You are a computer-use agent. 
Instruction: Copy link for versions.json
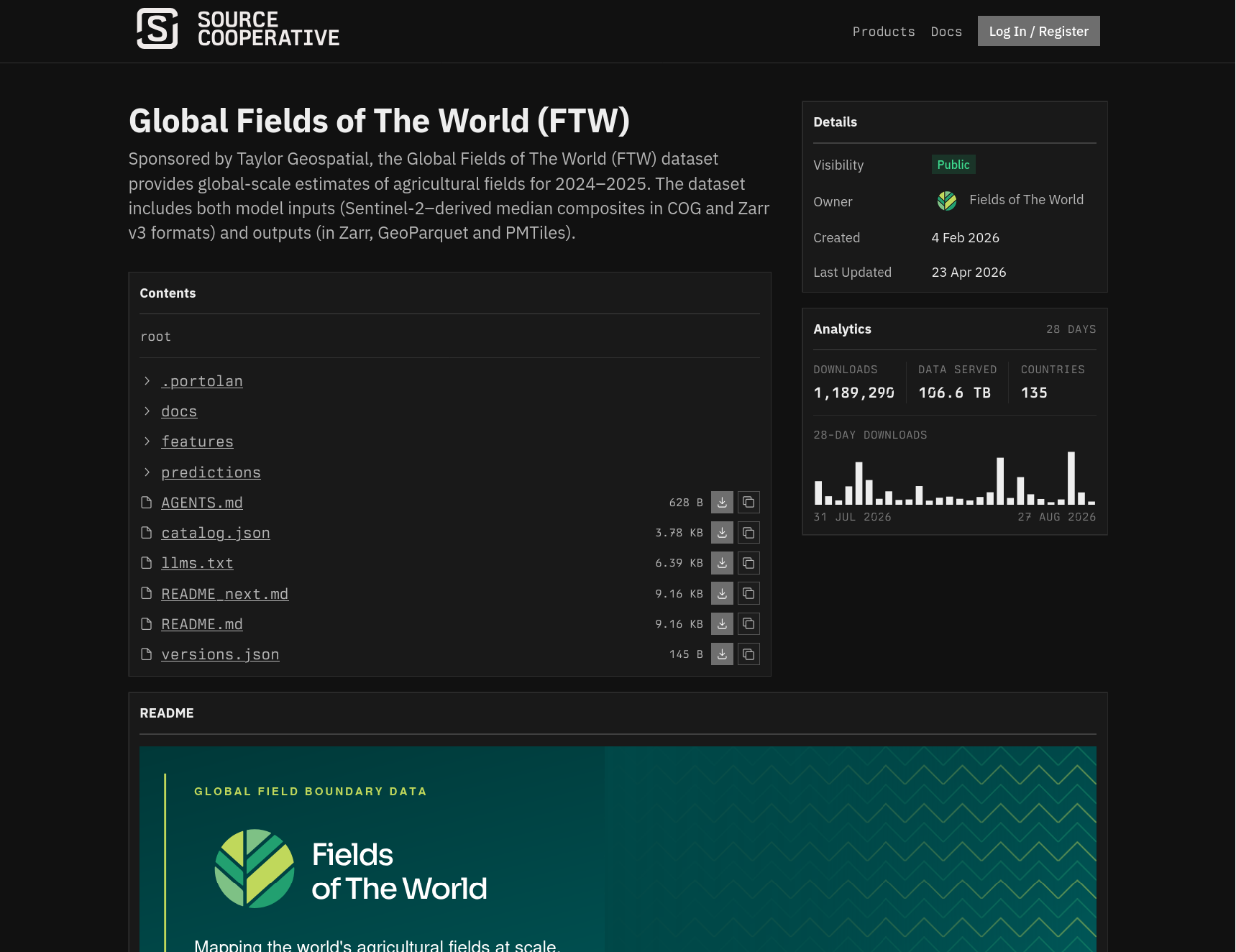(749, 654)
